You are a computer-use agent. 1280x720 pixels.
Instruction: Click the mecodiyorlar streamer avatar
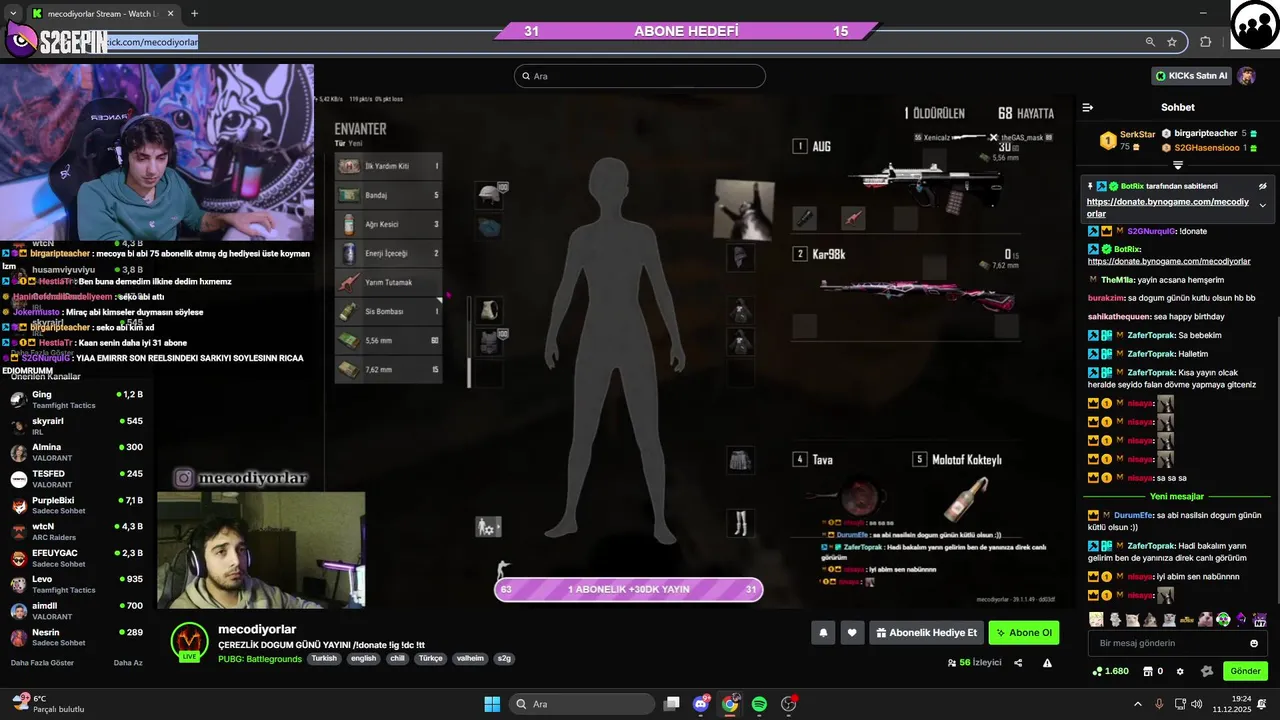pos(189,642)
